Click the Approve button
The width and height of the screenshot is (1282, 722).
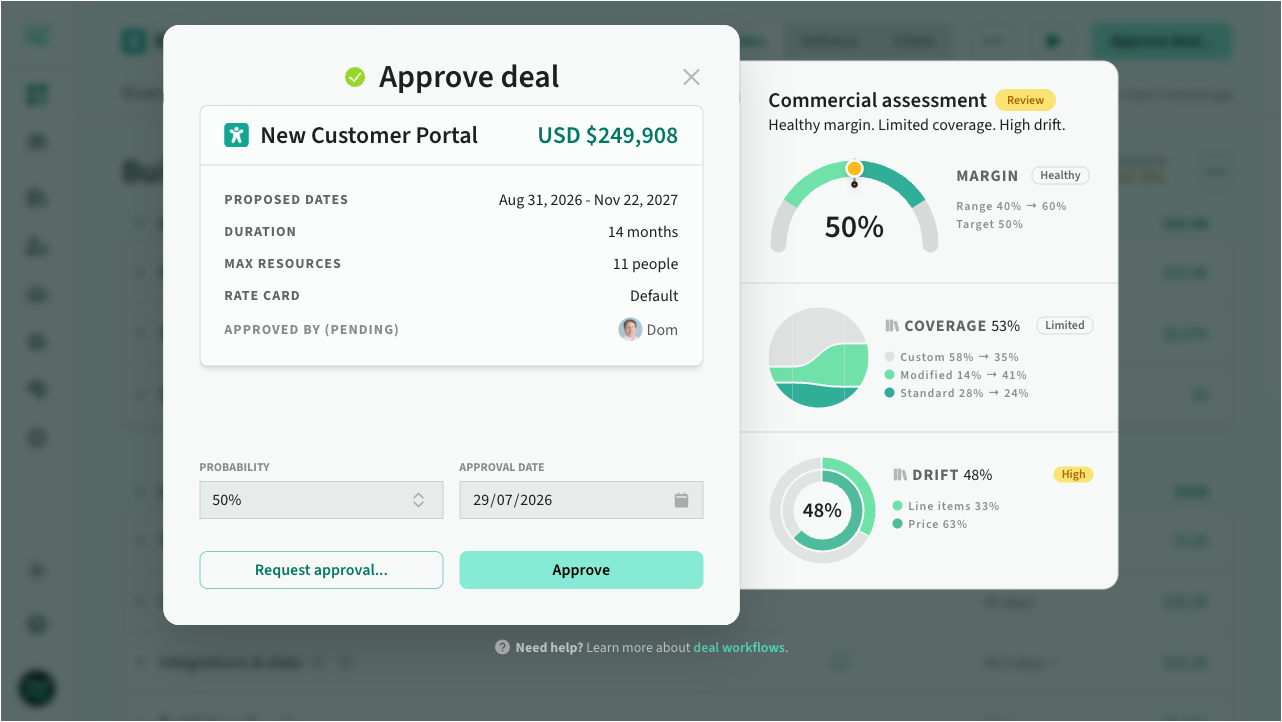(x=581, y=570)
